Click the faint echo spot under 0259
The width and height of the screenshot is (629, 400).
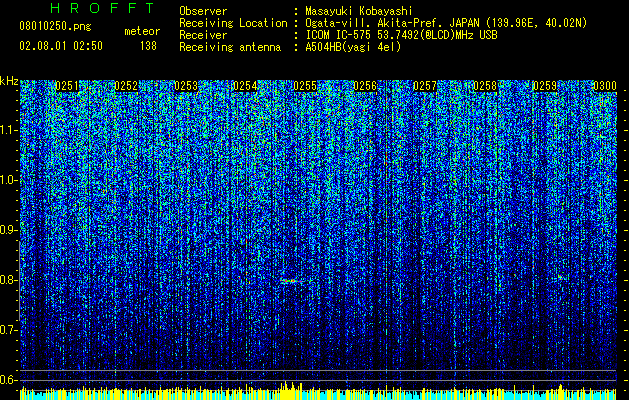tap(560, 277)
